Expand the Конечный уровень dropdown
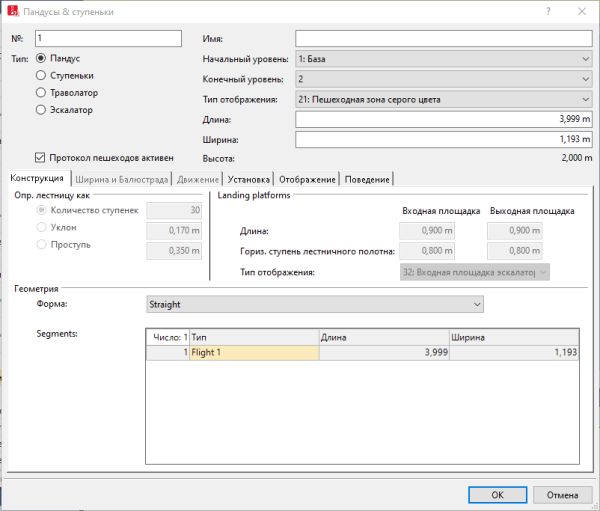The height and width of the screenshot is (511, 600). (x=443, y=78)
